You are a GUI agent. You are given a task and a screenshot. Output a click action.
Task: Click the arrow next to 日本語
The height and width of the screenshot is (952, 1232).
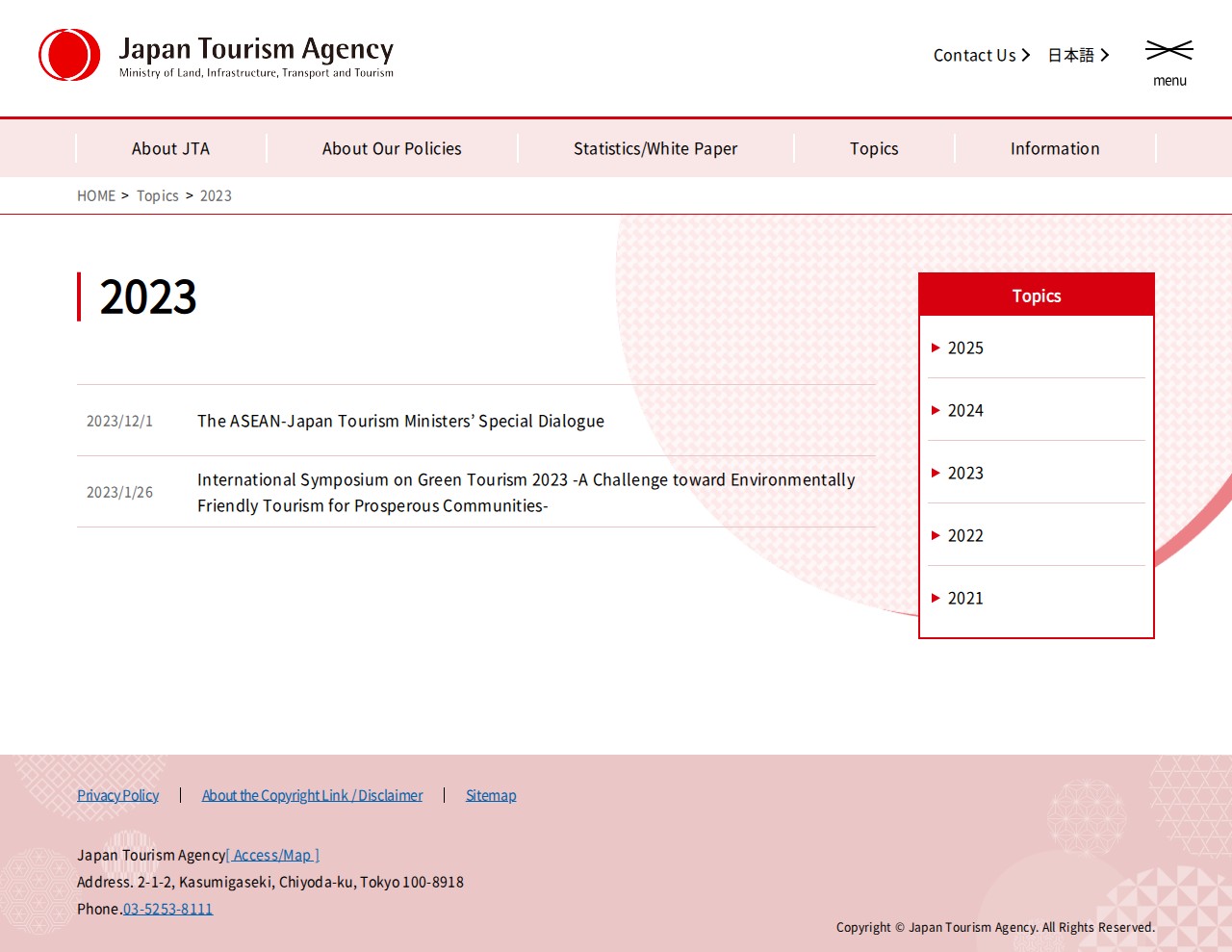click(x=1105, y=55)
